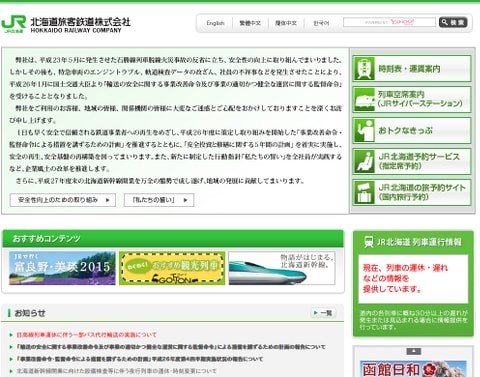Open the news item about 計画の報告について

point(171,347)
